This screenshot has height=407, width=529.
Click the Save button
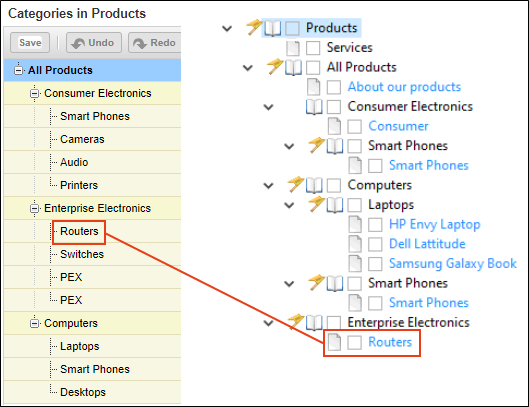pos(30,43)
